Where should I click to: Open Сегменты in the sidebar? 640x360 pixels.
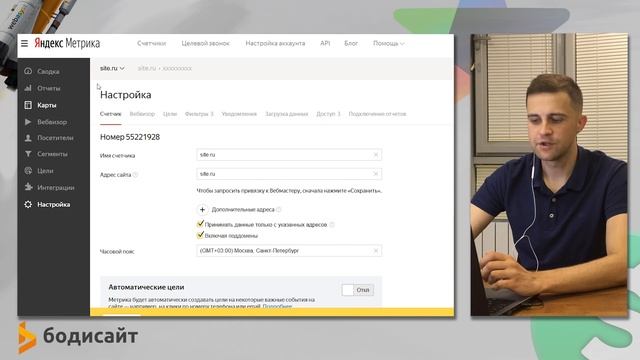coord(52,154)
